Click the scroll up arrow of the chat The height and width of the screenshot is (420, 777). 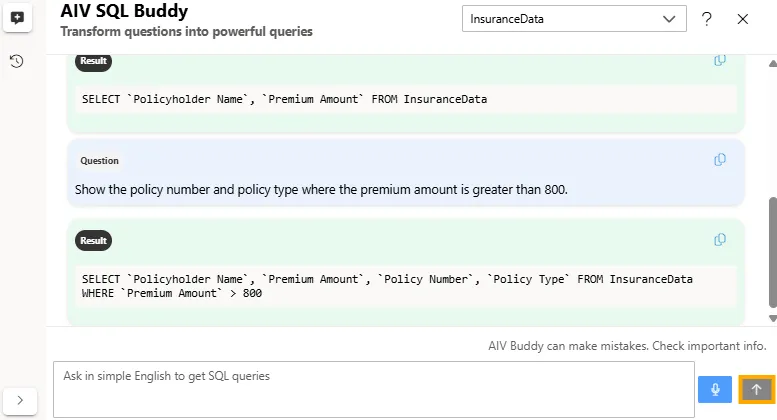[771, 62]
